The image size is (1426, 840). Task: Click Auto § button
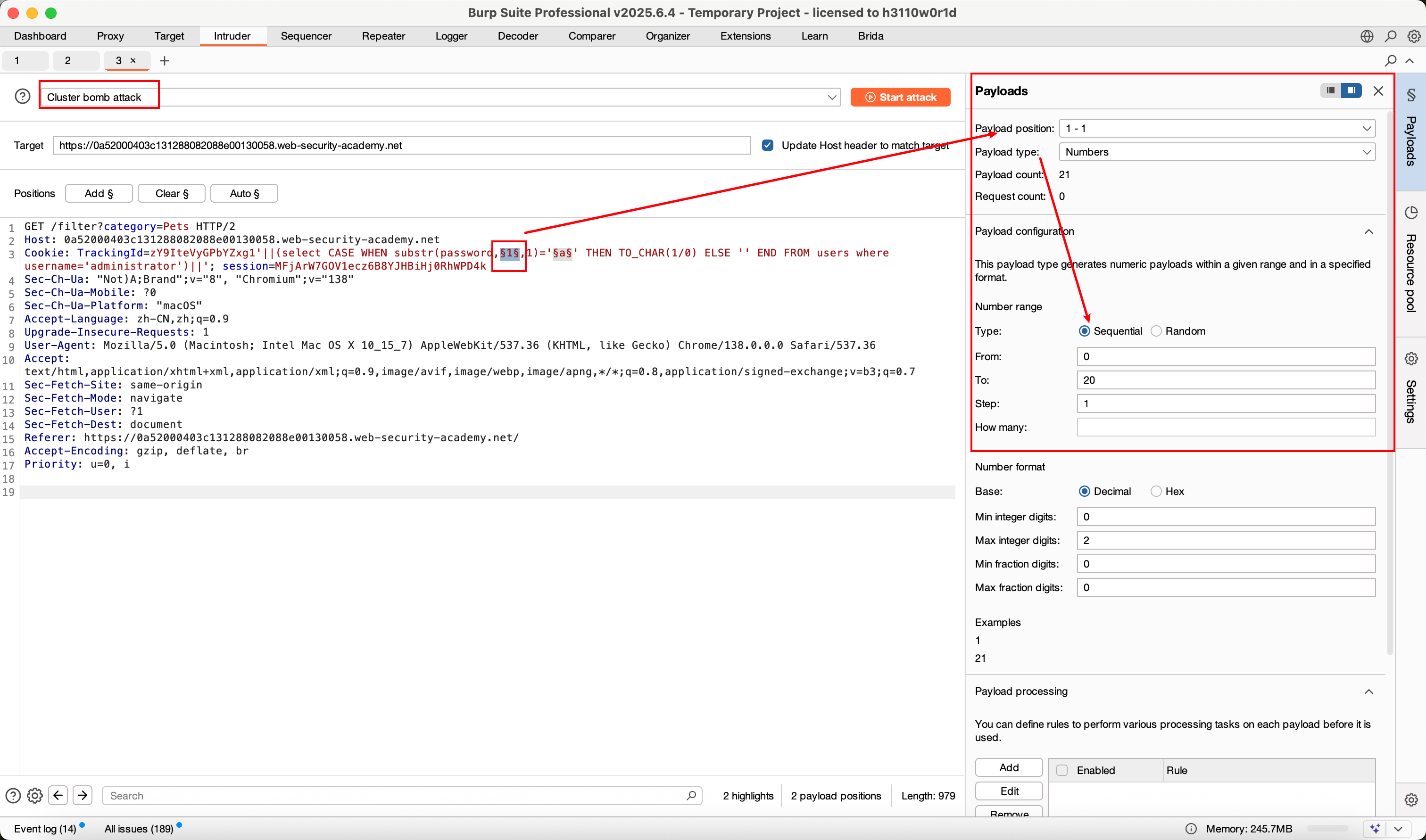pyautogui.click(x=244, y=193)
